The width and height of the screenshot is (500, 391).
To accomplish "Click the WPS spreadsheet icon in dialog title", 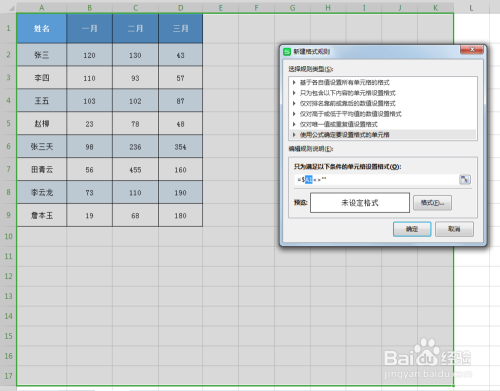I will coord(287,52).
